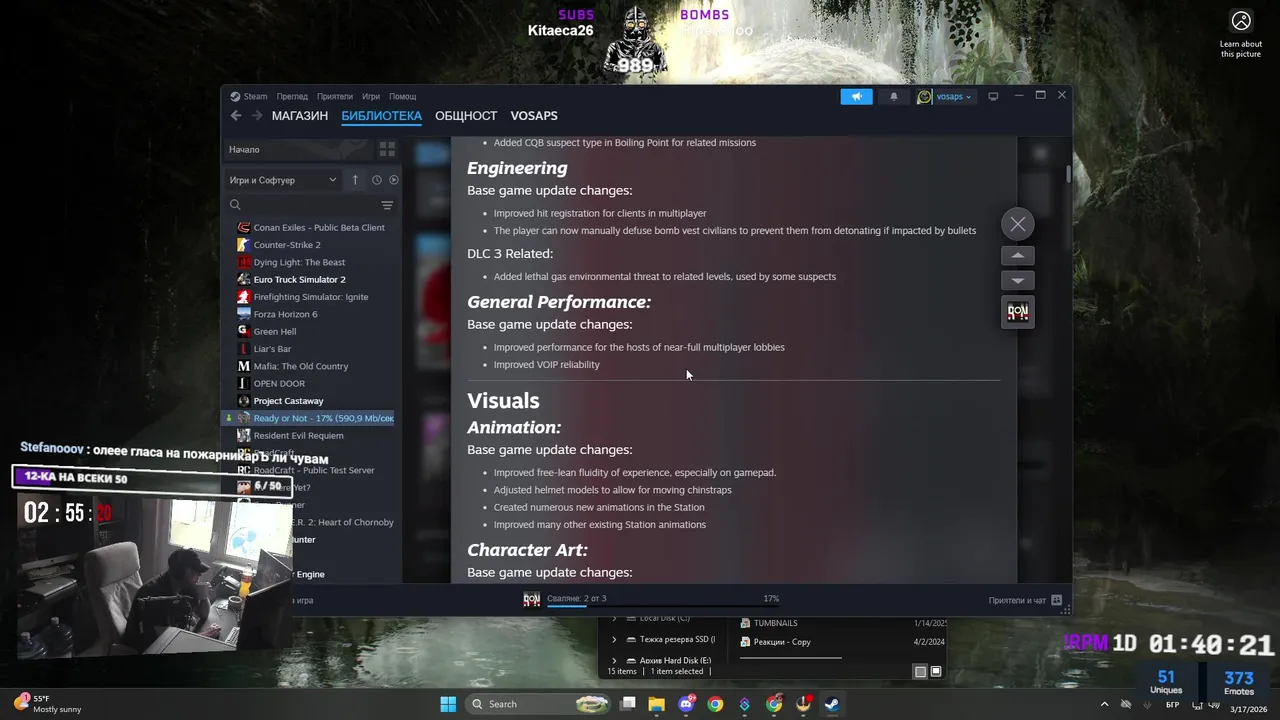The height and width of the screenshot is (720, 1280).
Task: Open the Игри и Софтуер dropdown
Action: point(283,180)
